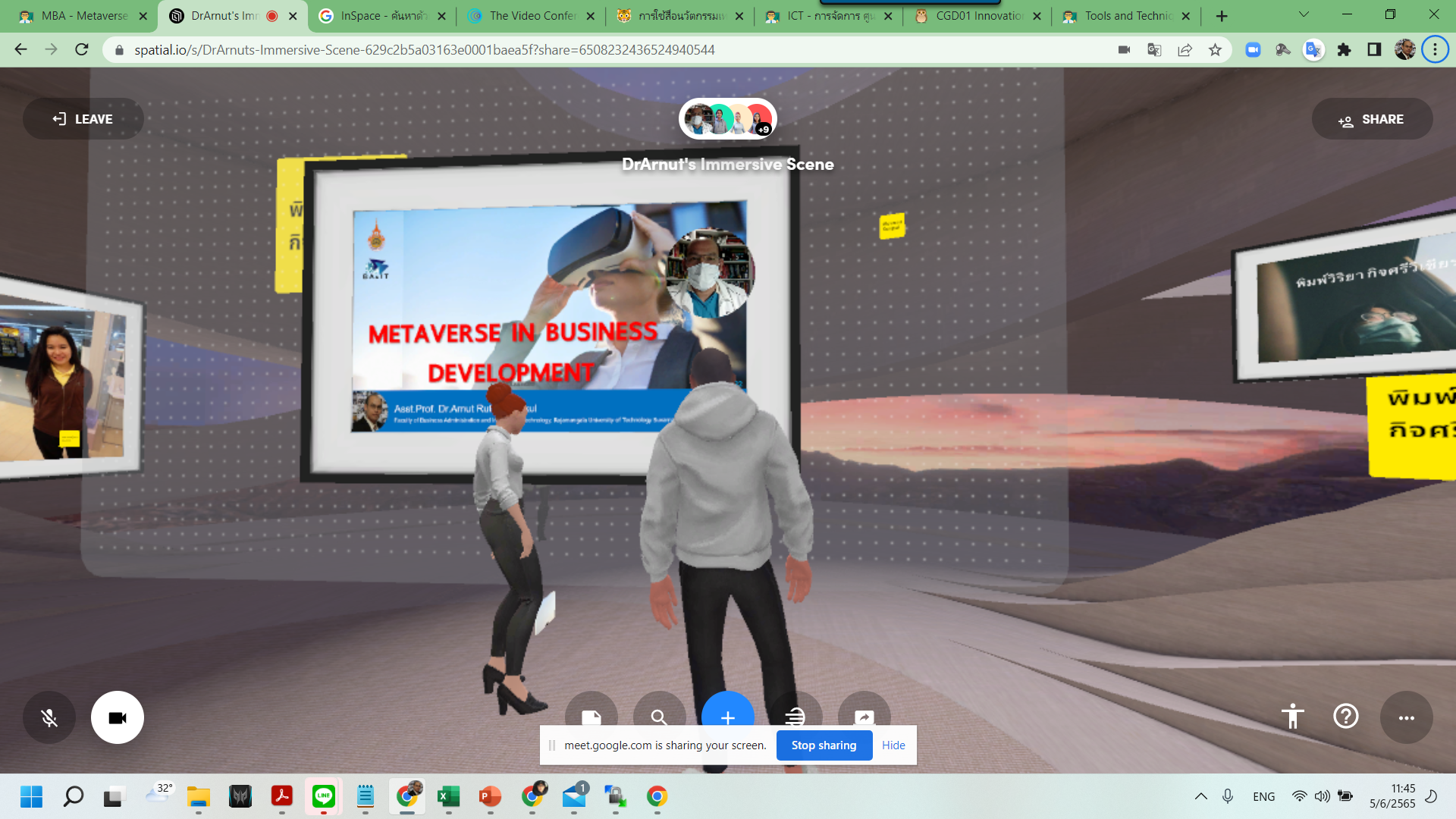The height and width of the screenshot is (819, 1456).
Task: Open the help question mark icon
Action: 1346,717
